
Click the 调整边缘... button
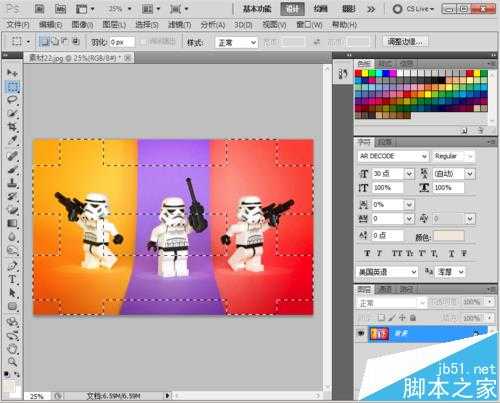[405, 42]
